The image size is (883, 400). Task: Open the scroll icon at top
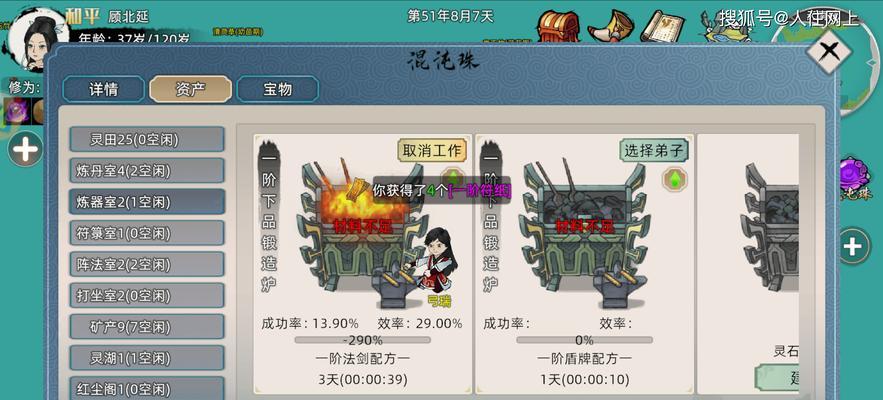[x=663, y=26]
